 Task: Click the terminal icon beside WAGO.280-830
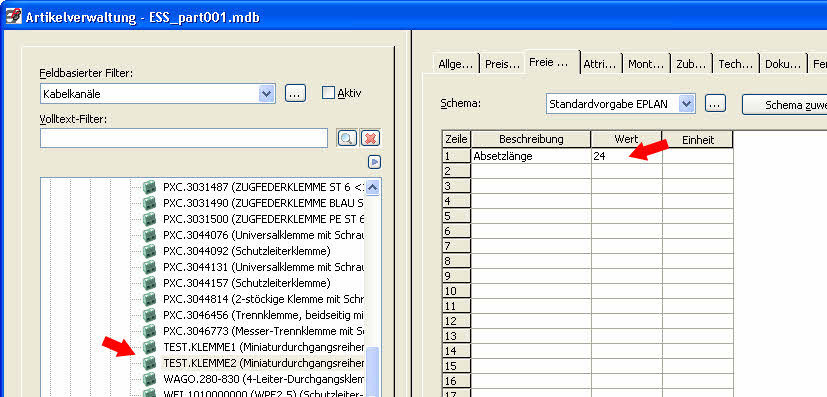click(150, 379)
